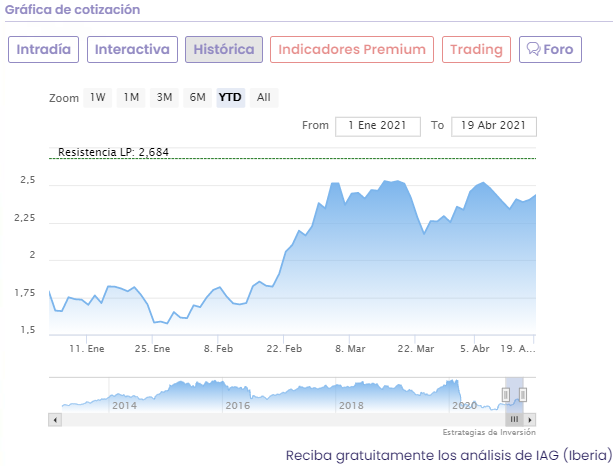This screenshot has height=466, width=615.
Task: Click the scrollbar thumb grip in the navigator
Action: point(514,419)
